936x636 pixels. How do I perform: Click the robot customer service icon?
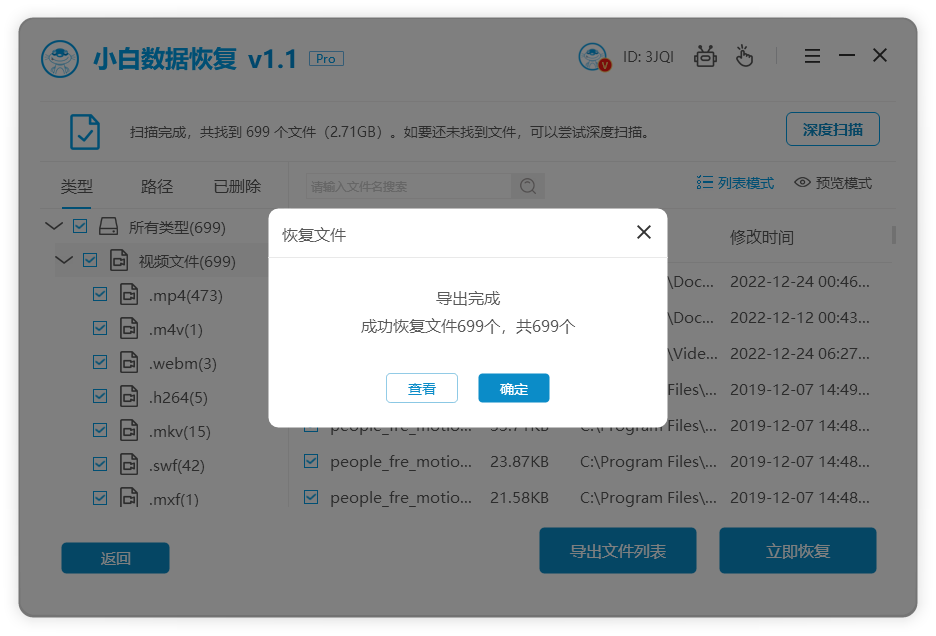tap(705, 56)
